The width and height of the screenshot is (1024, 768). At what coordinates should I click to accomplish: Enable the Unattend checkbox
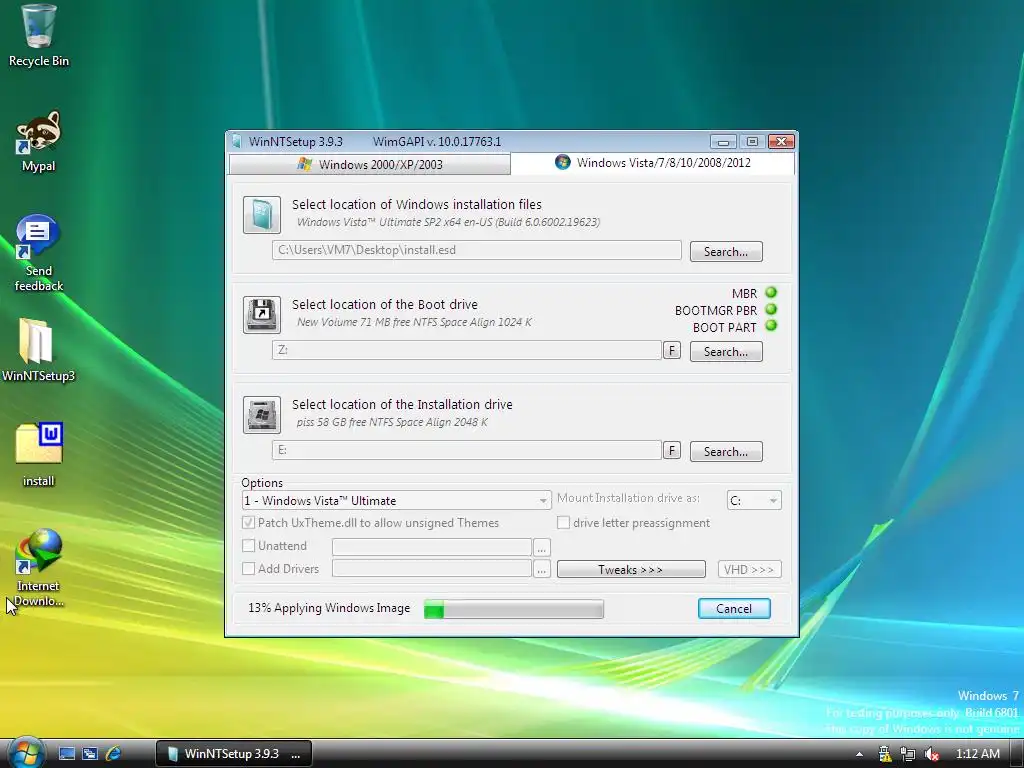[248, 545]
